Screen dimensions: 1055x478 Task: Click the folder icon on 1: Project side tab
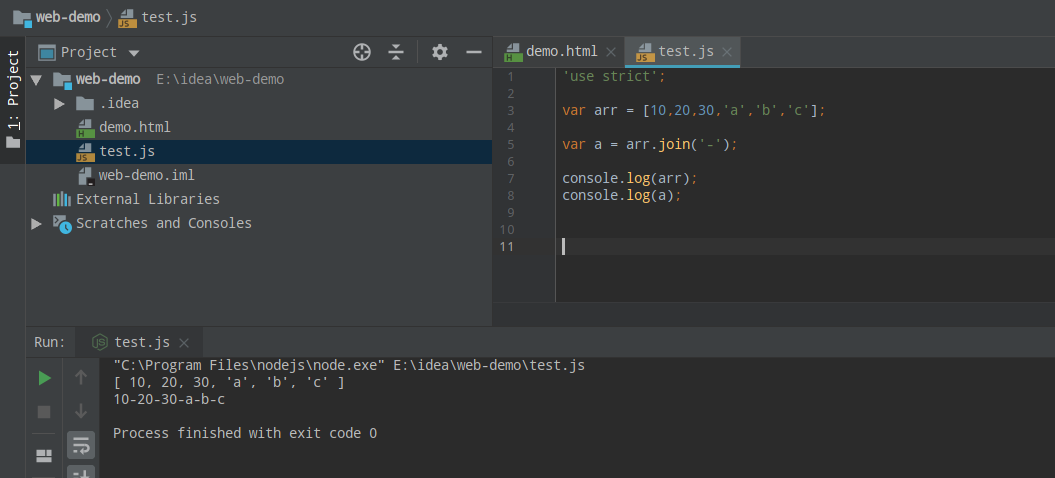pyautogui.click(x=13, y=142)
